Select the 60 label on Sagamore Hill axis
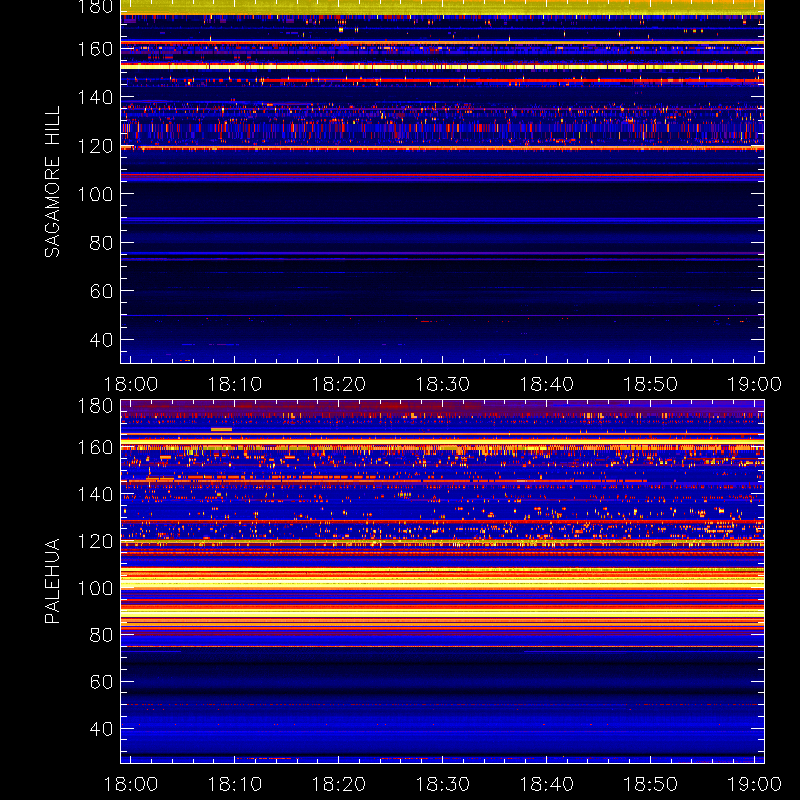Image resolution: width=800 pixels, height=800 pixels. tap(101, 291)
